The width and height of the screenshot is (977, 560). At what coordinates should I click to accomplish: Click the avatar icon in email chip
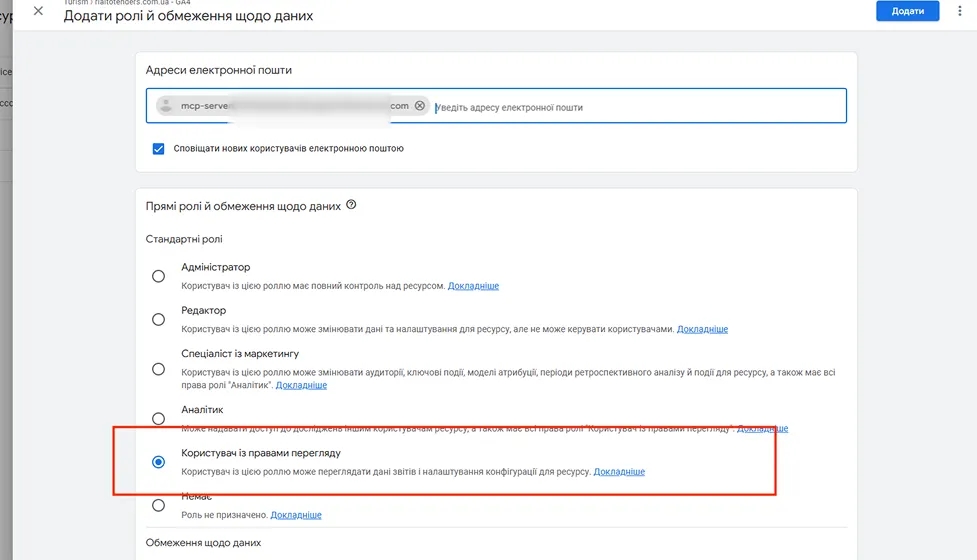166,106
